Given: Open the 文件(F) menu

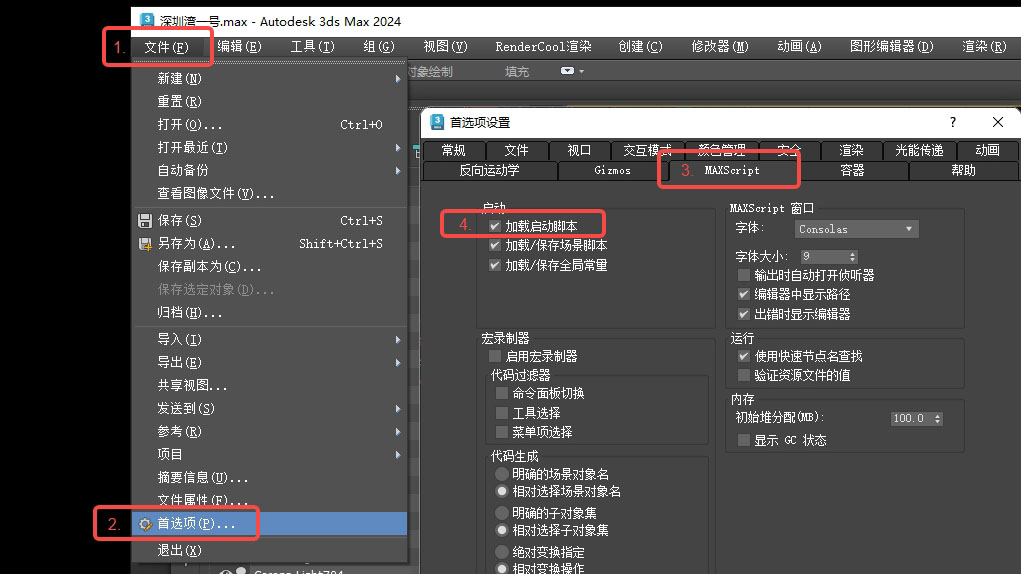Looking at the screenshot, I should (166, 47).
